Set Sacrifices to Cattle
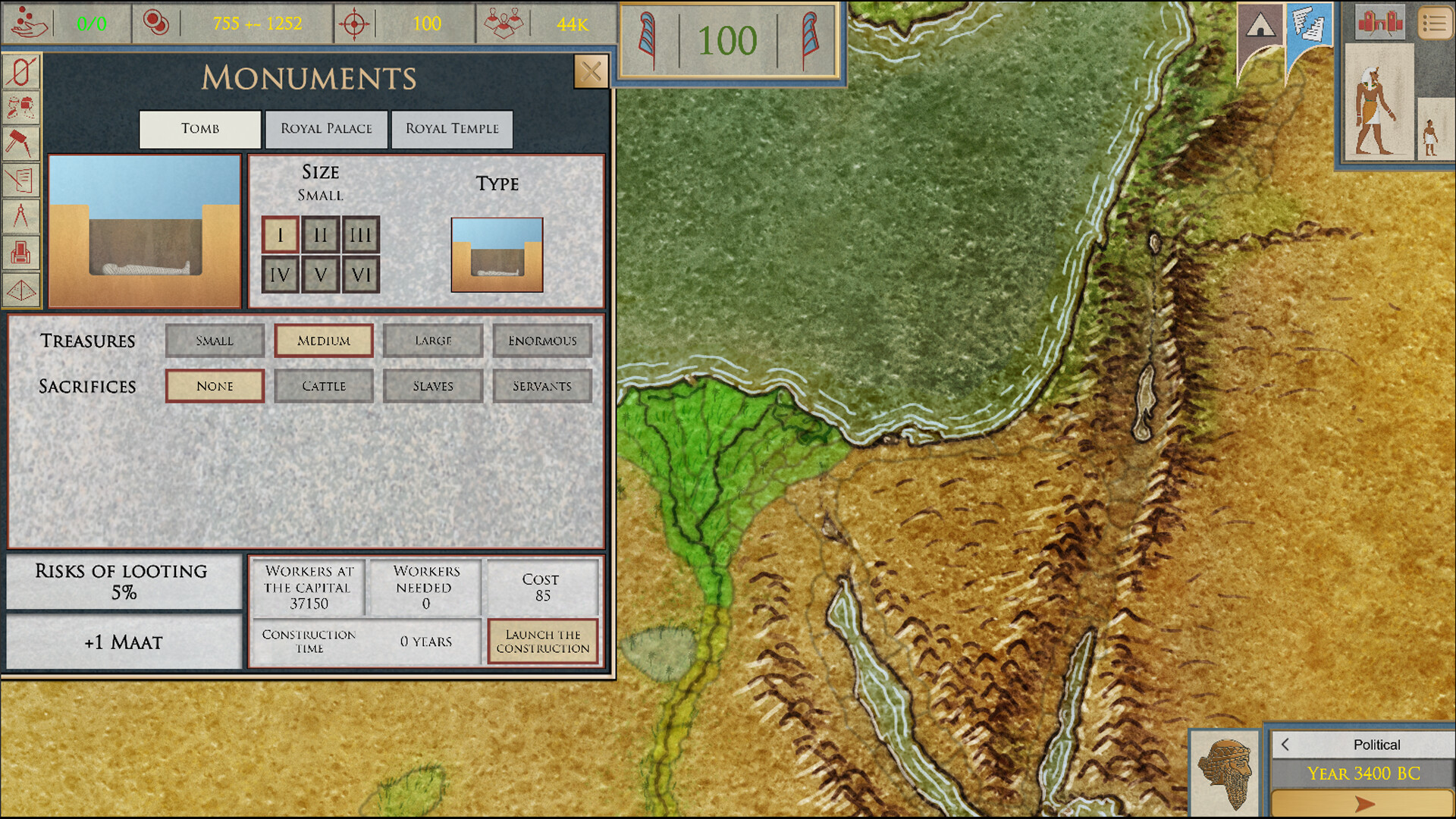The width and height of the screenshot is (1456, 819). click(x=323, y=386)
